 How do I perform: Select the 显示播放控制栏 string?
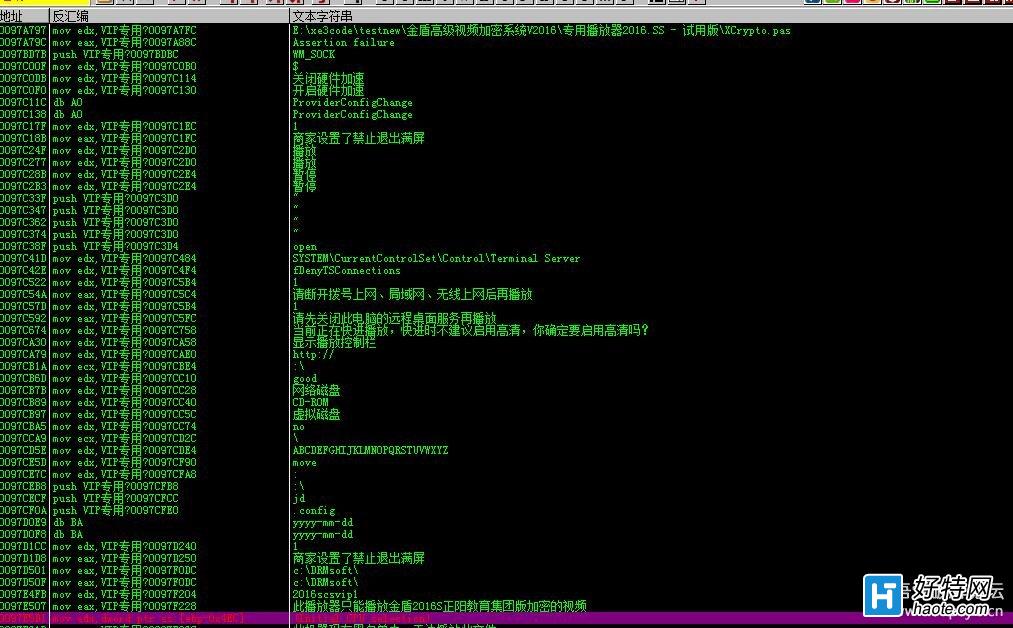pyautogui.click(x=334, y=342)
